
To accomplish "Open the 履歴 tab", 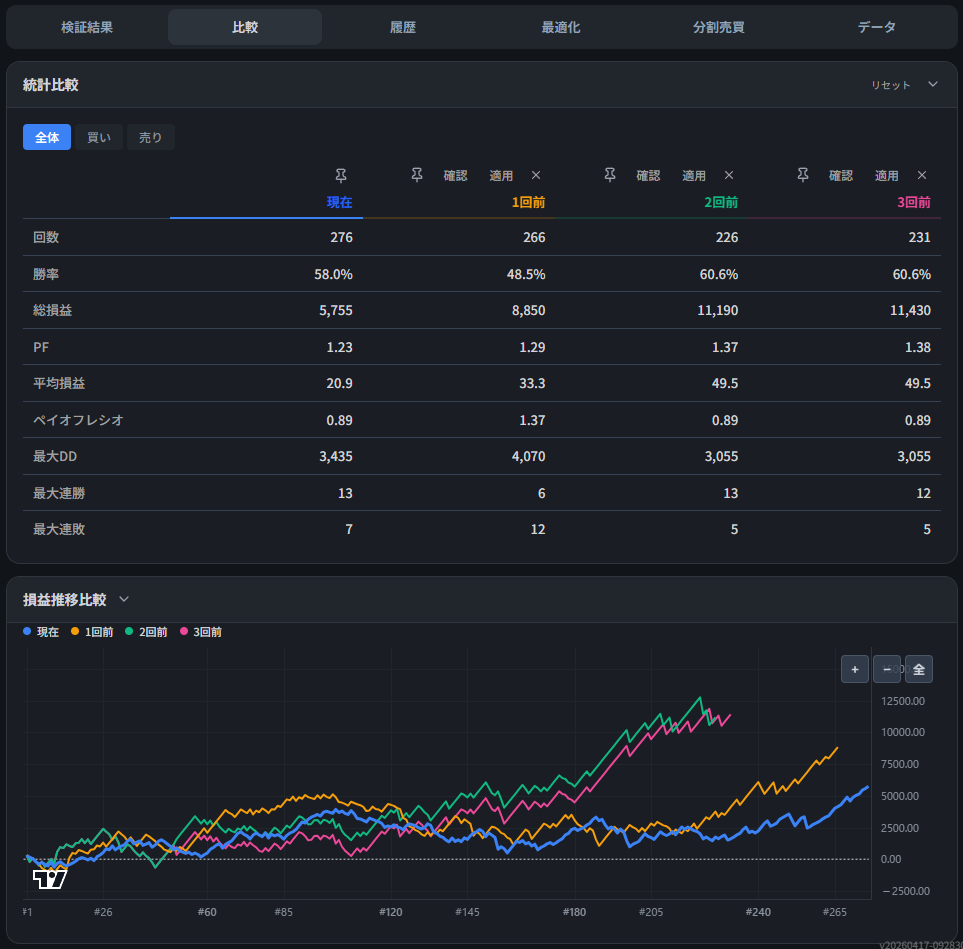I will (x=403, y=27).
